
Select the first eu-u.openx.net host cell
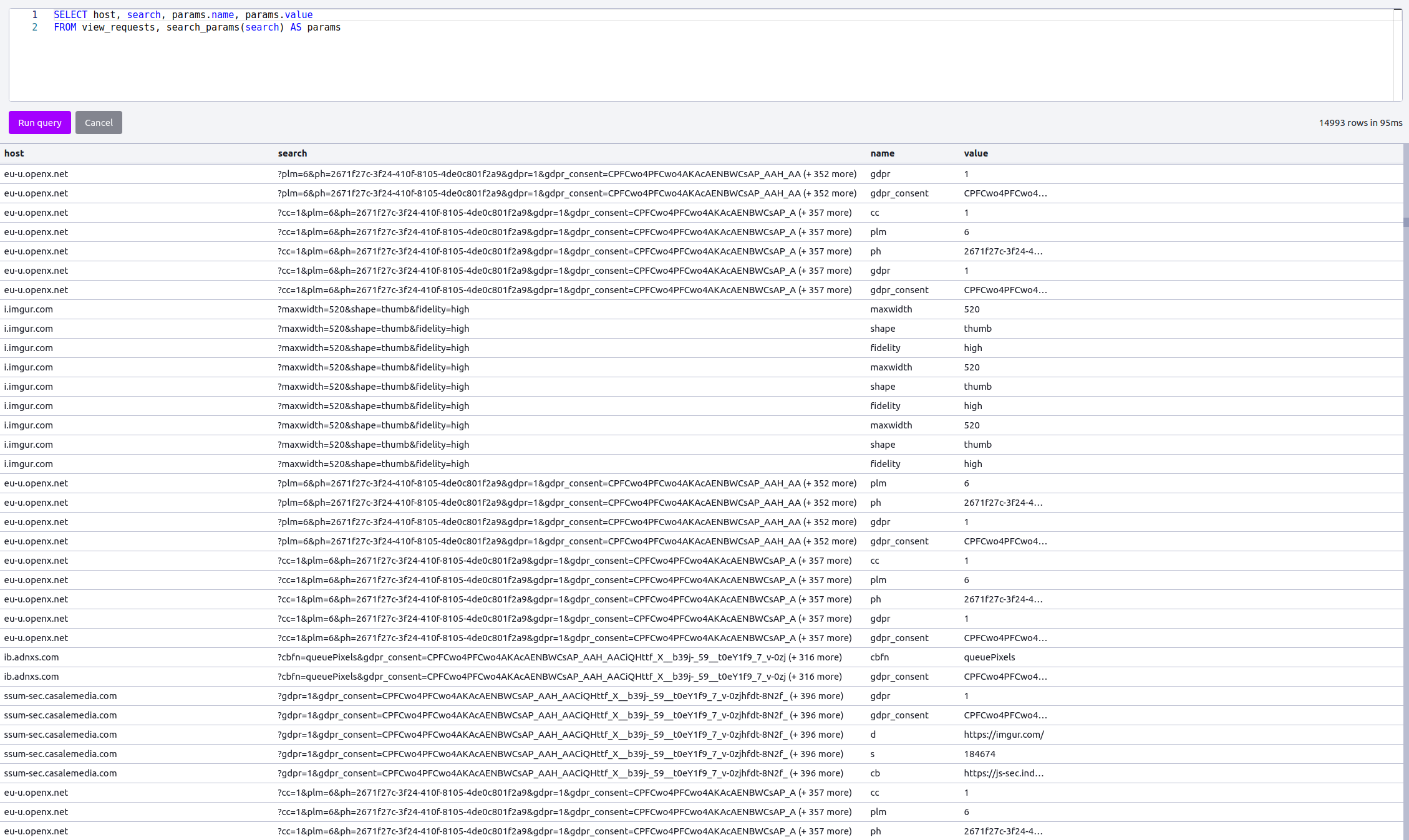pos(36,174)
